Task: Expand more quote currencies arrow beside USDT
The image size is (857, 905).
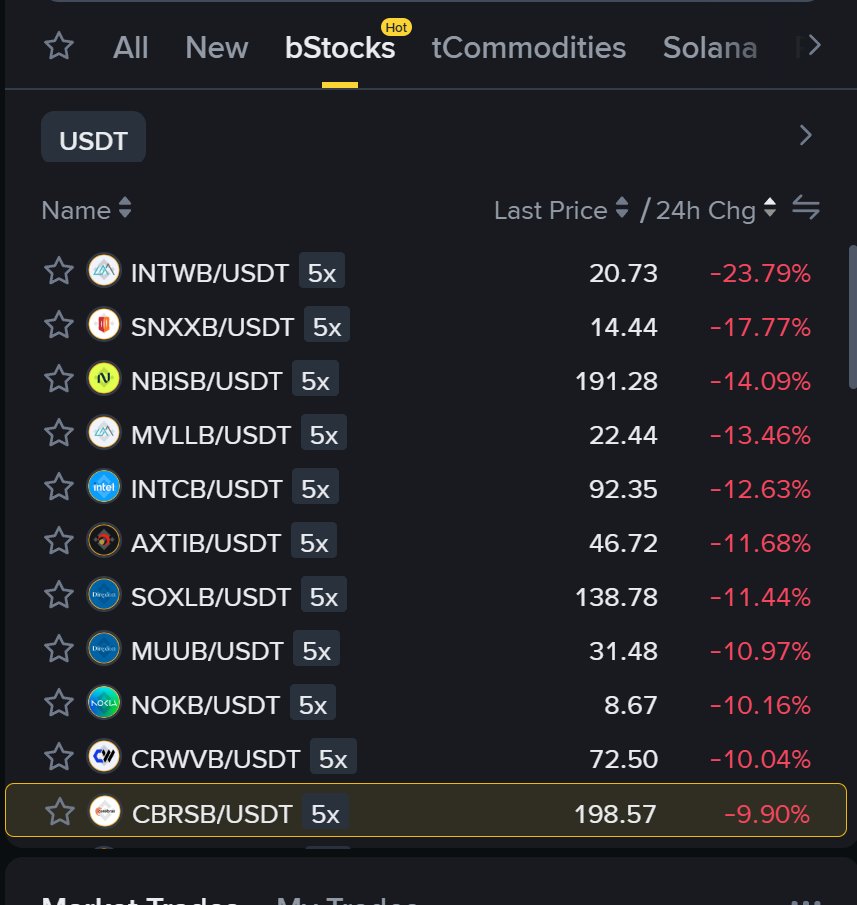Action: coord(806,136)
